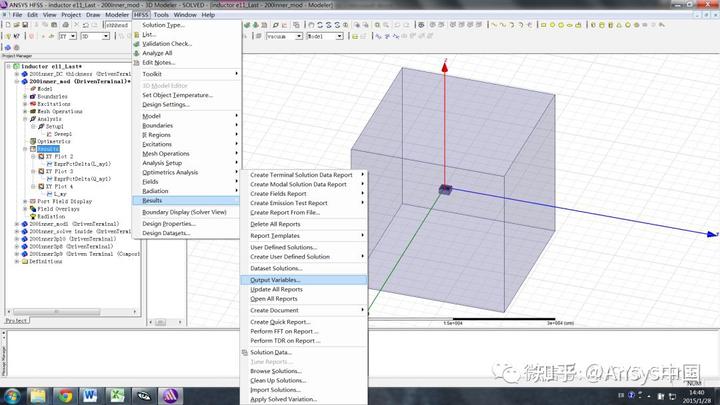Open the Model selection dropdown

click(339, 36)
